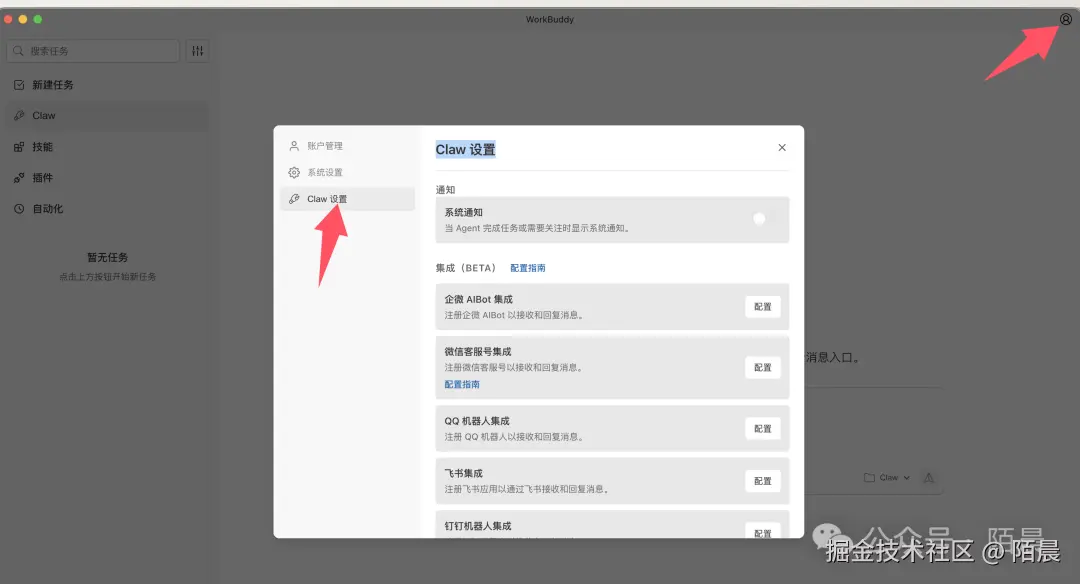Click 配置 for 飞书集成
Viewport: 1080px width, 584px height.
coord(762,481)
